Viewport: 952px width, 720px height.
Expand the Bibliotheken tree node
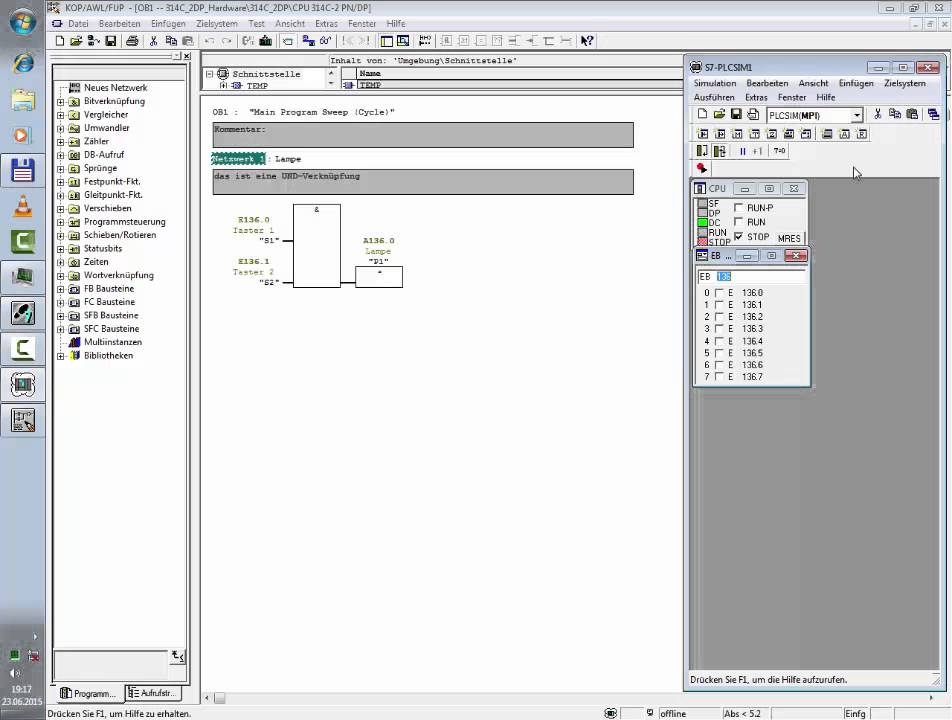61,356
